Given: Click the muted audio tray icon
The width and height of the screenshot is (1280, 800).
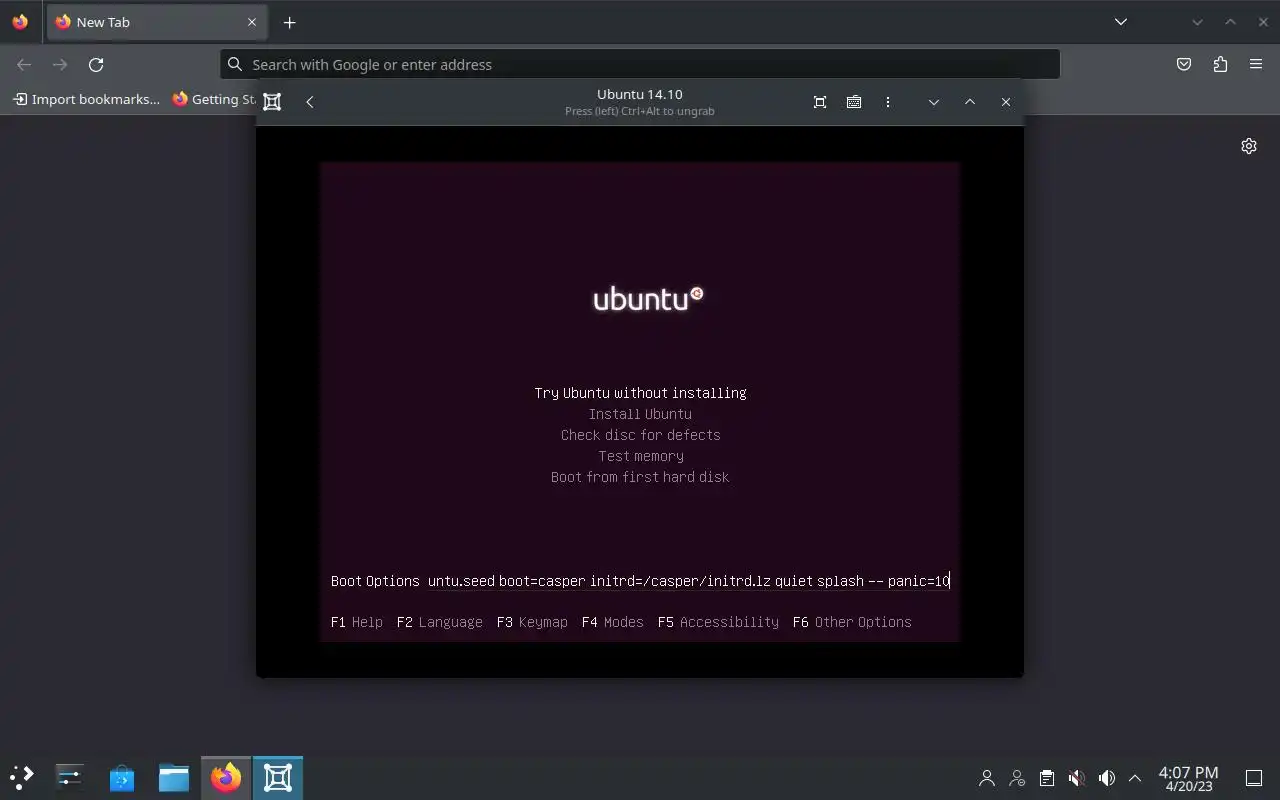Looking at the screenshot, I should pos(1077,777).
